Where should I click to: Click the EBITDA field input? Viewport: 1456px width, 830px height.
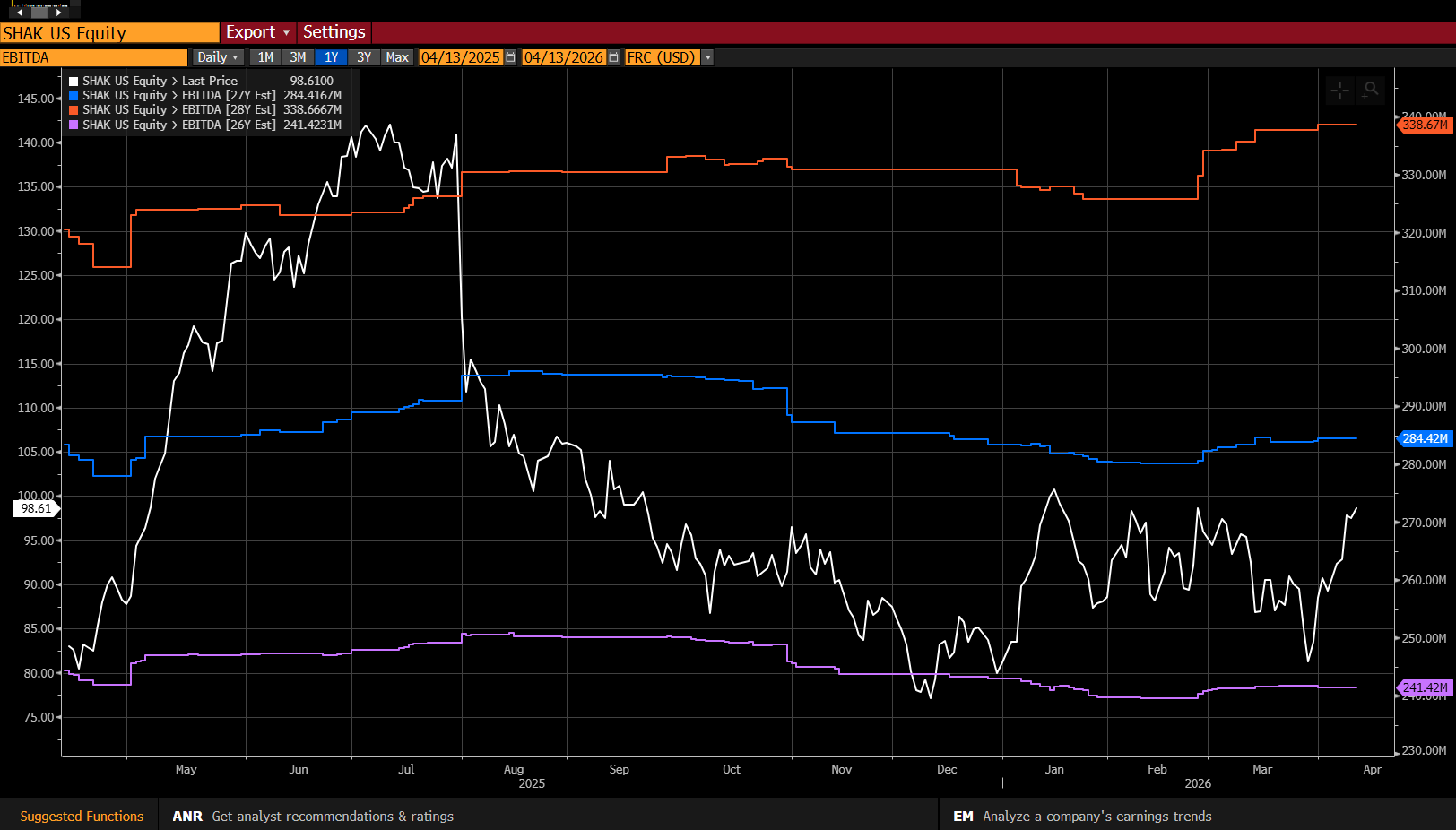point(93,57)
